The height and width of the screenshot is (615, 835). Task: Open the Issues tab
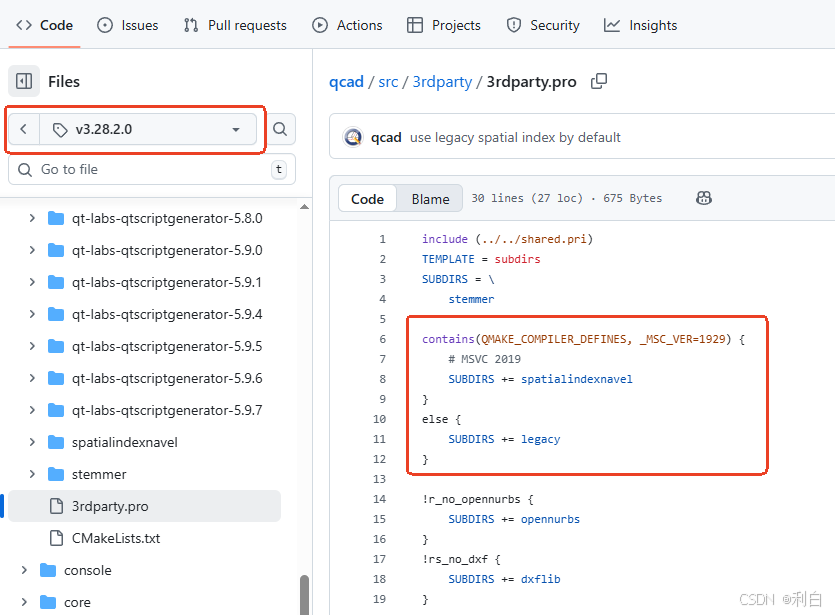point(128,25)
